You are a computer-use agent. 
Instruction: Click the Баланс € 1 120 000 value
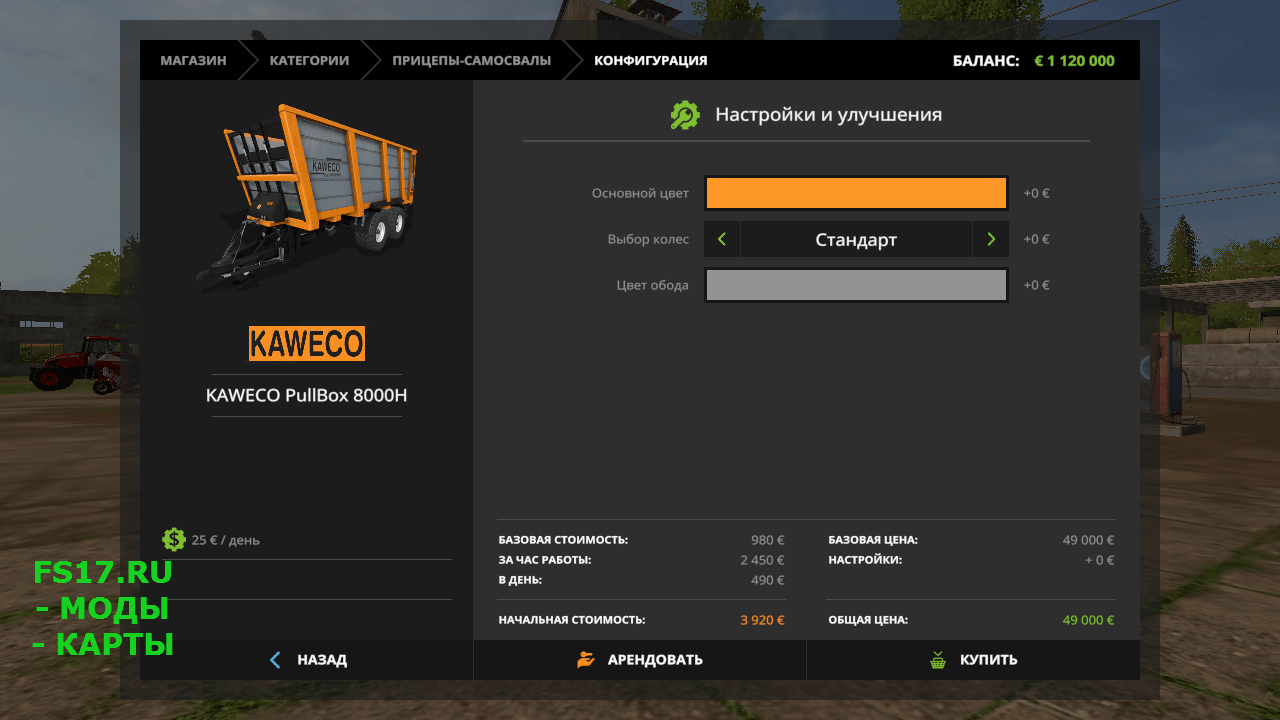pyautogui.click(x=1074, y=60)
